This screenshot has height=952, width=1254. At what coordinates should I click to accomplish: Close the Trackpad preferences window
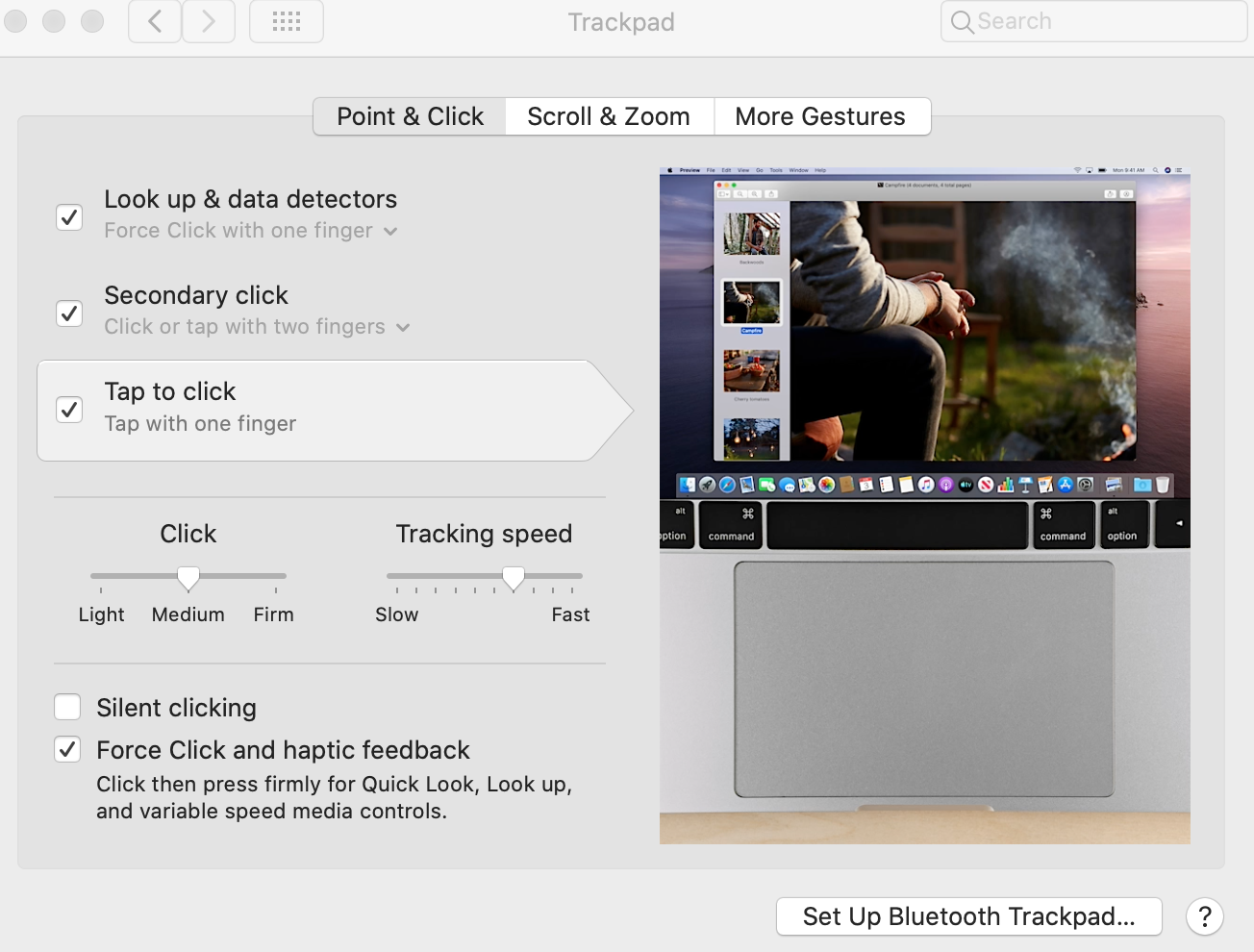[15, 20]
